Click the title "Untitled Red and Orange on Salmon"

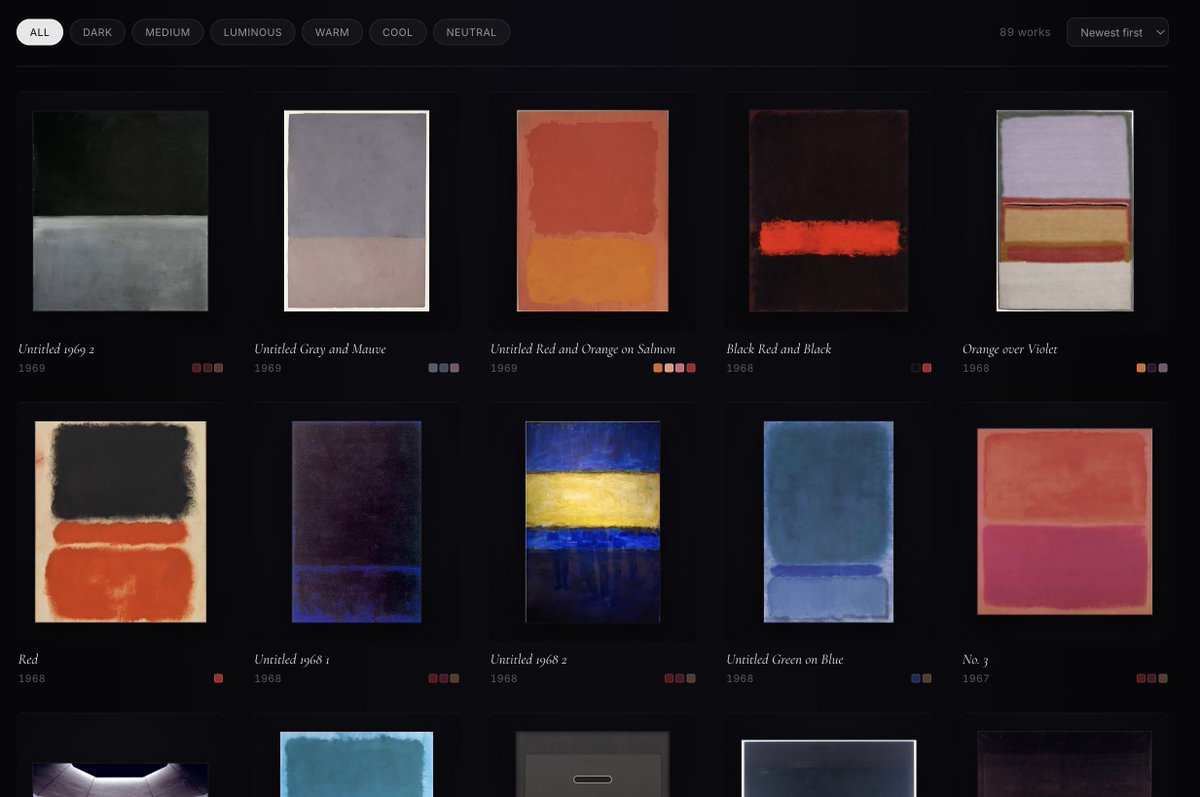pyautogui.click(x=583, y=349)
